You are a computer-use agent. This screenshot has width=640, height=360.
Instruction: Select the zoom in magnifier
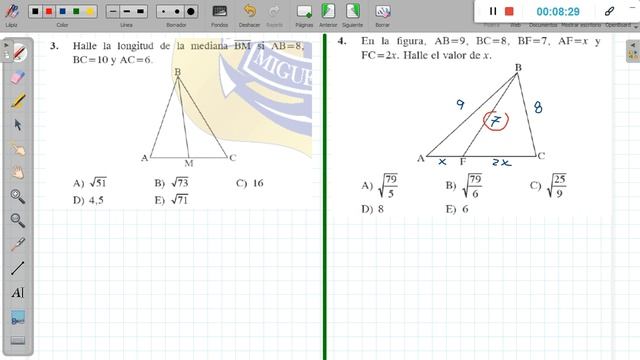click(18, 197)
